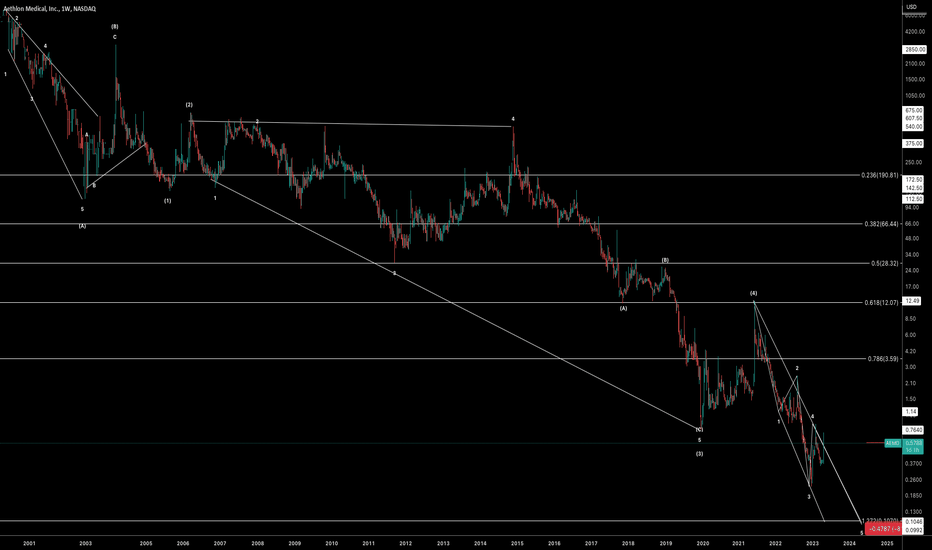
Task: Click the 2010 year label
Action: click(x=331, y=543)
